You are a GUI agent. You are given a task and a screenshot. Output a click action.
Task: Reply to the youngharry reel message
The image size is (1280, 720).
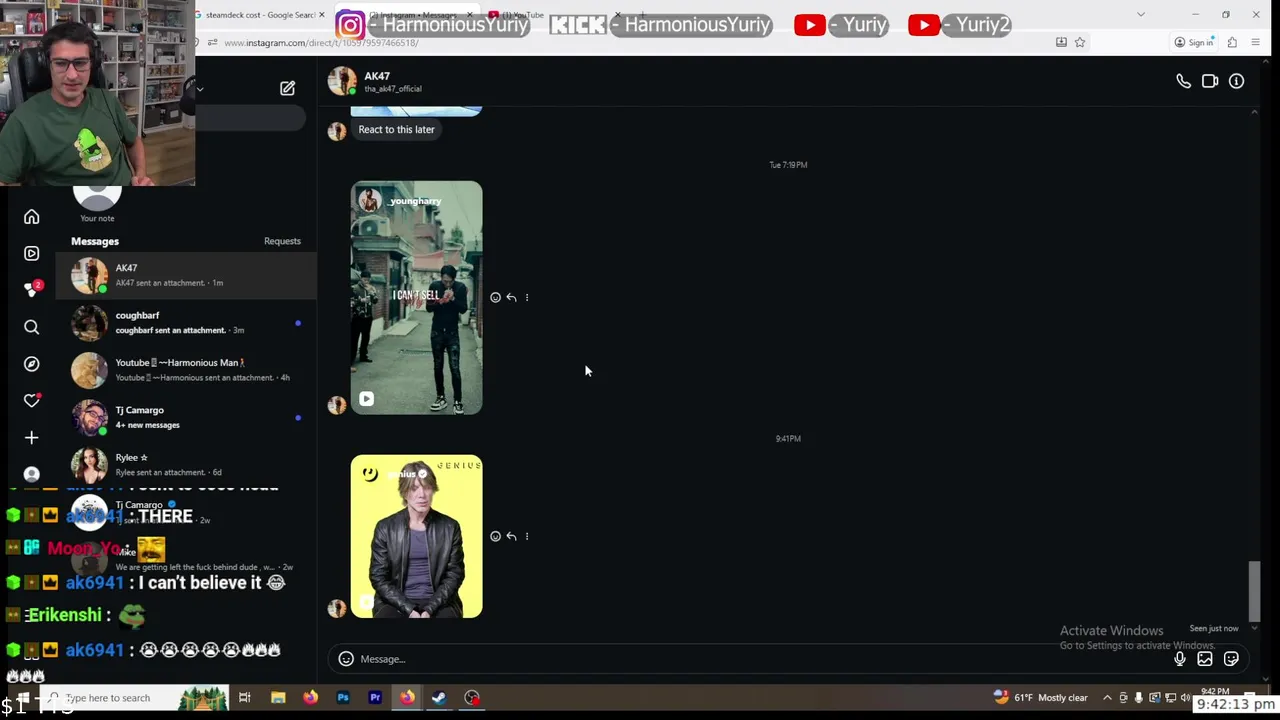(x=511, y=297)
